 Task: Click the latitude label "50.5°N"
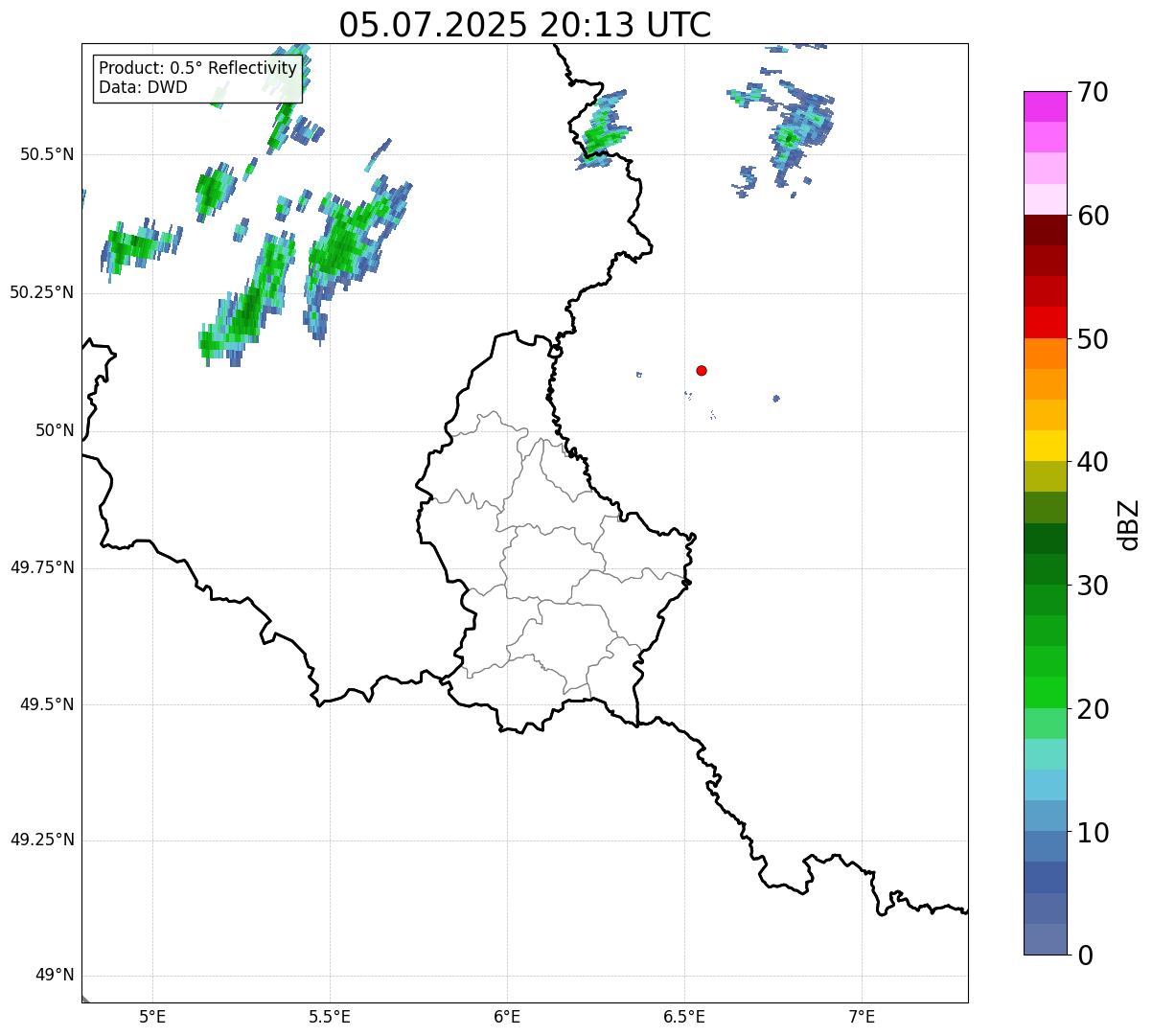(46, 154)
